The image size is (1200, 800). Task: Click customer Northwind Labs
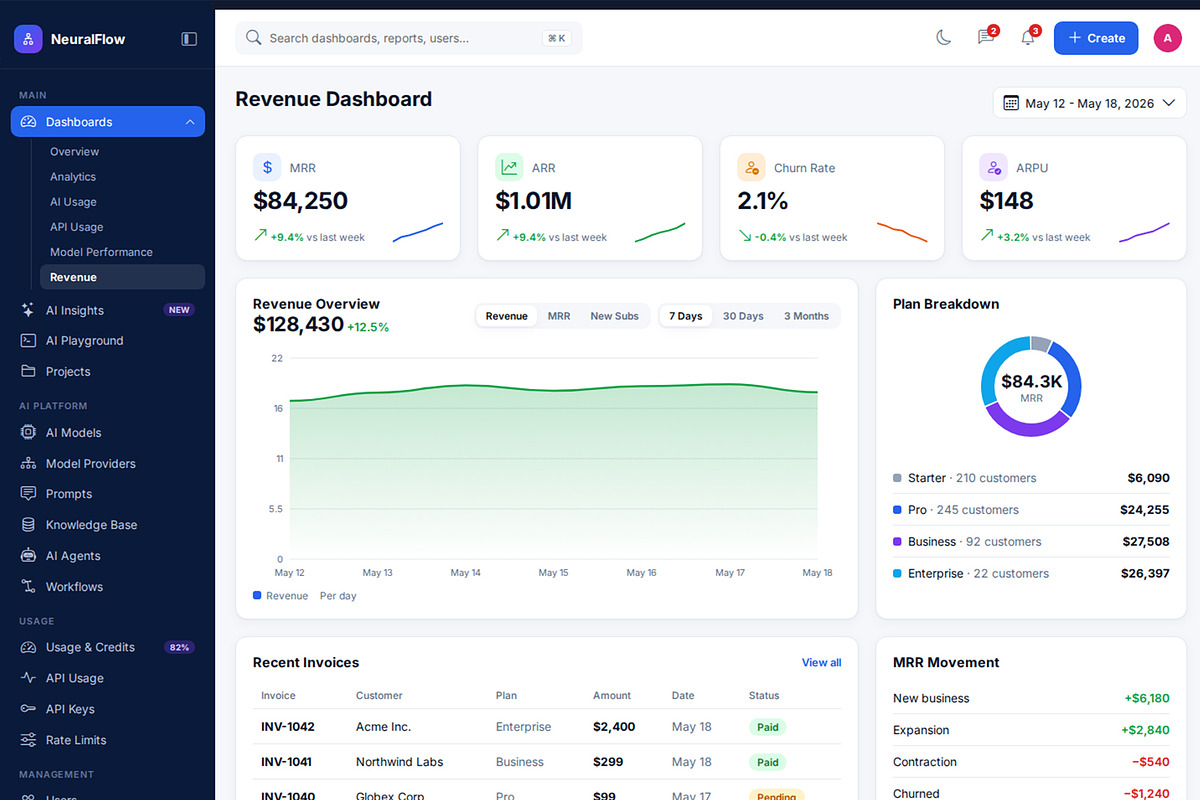tap(399, 762)
